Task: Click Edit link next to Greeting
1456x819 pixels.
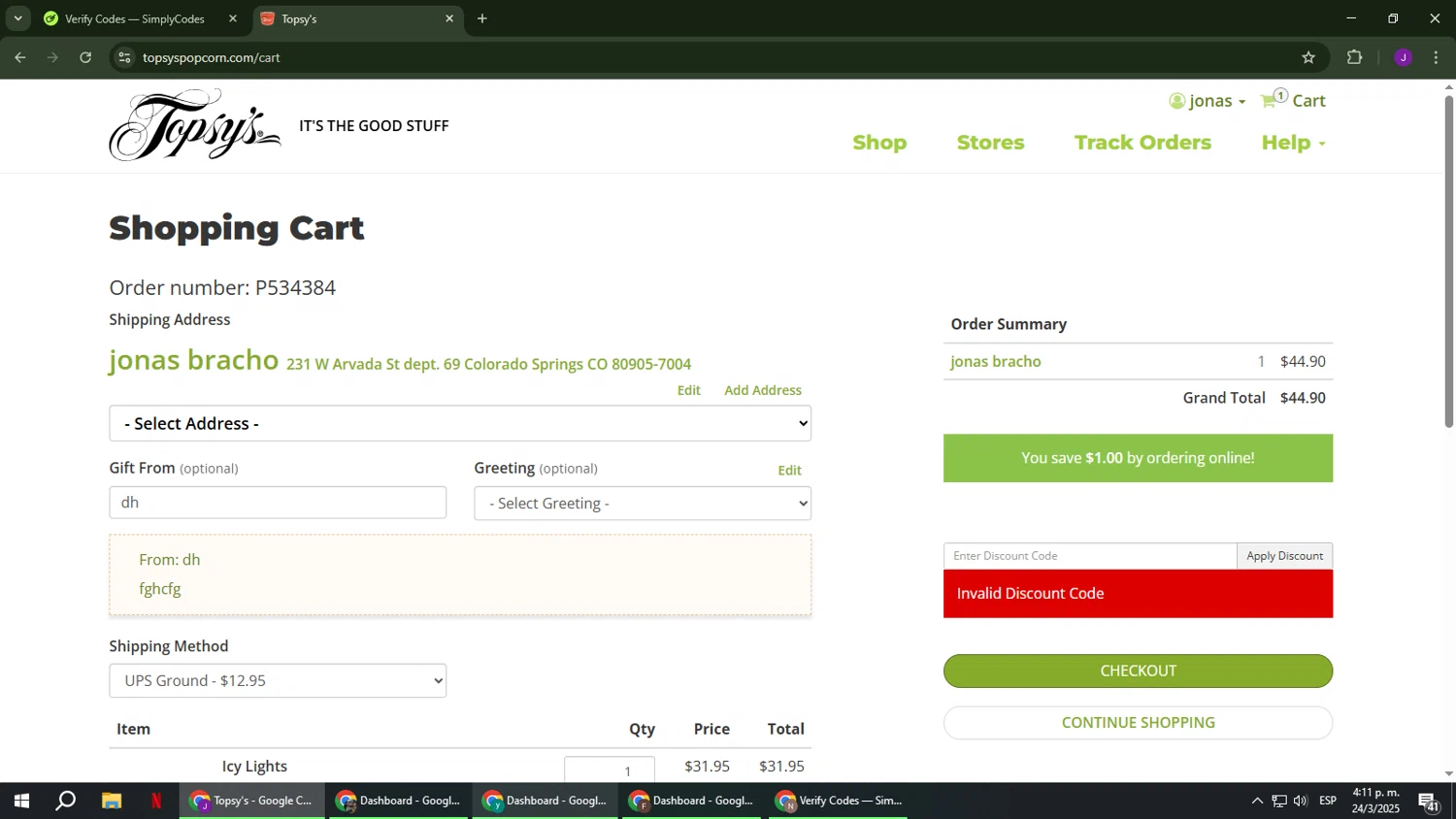Action: click(x=789, y=470)
